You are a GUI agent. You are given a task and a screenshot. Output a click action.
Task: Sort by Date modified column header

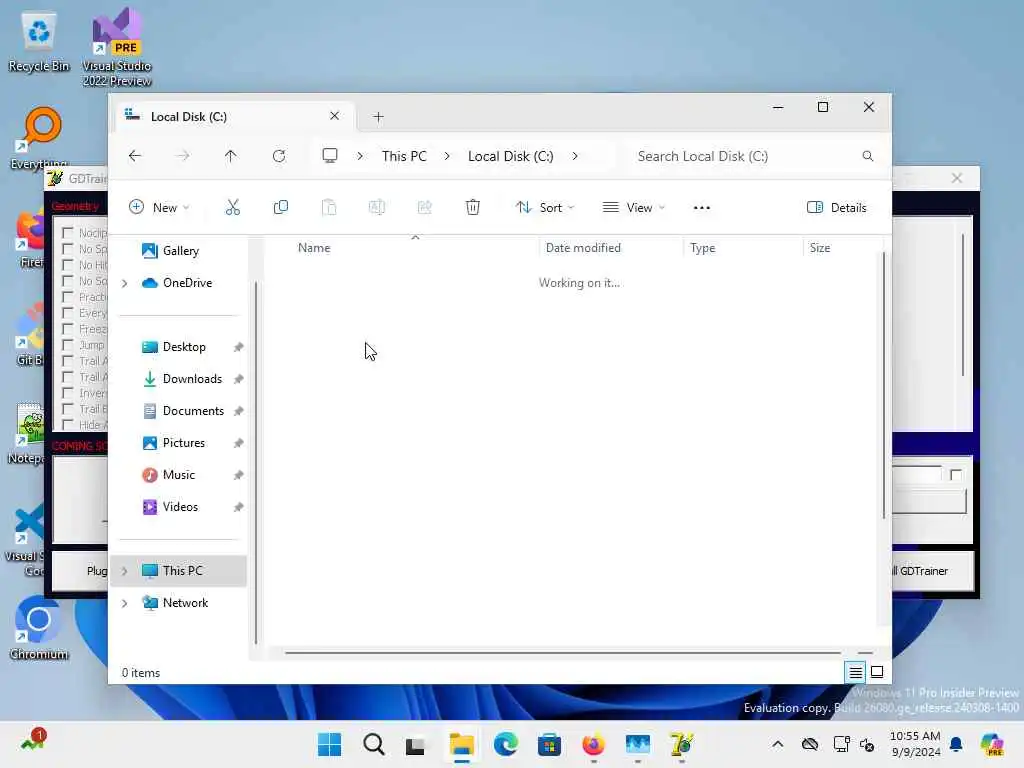pyautogui.click(x=583, y=248)
